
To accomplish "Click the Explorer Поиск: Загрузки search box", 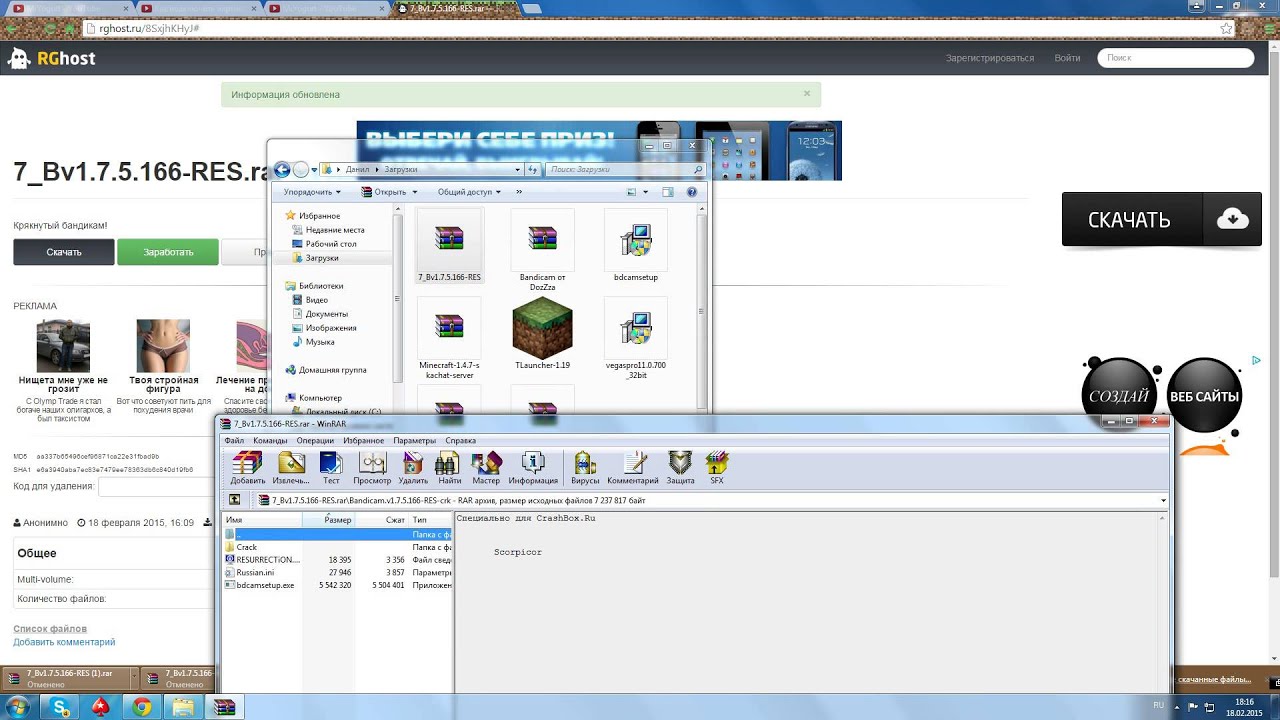I will point(626,170).
